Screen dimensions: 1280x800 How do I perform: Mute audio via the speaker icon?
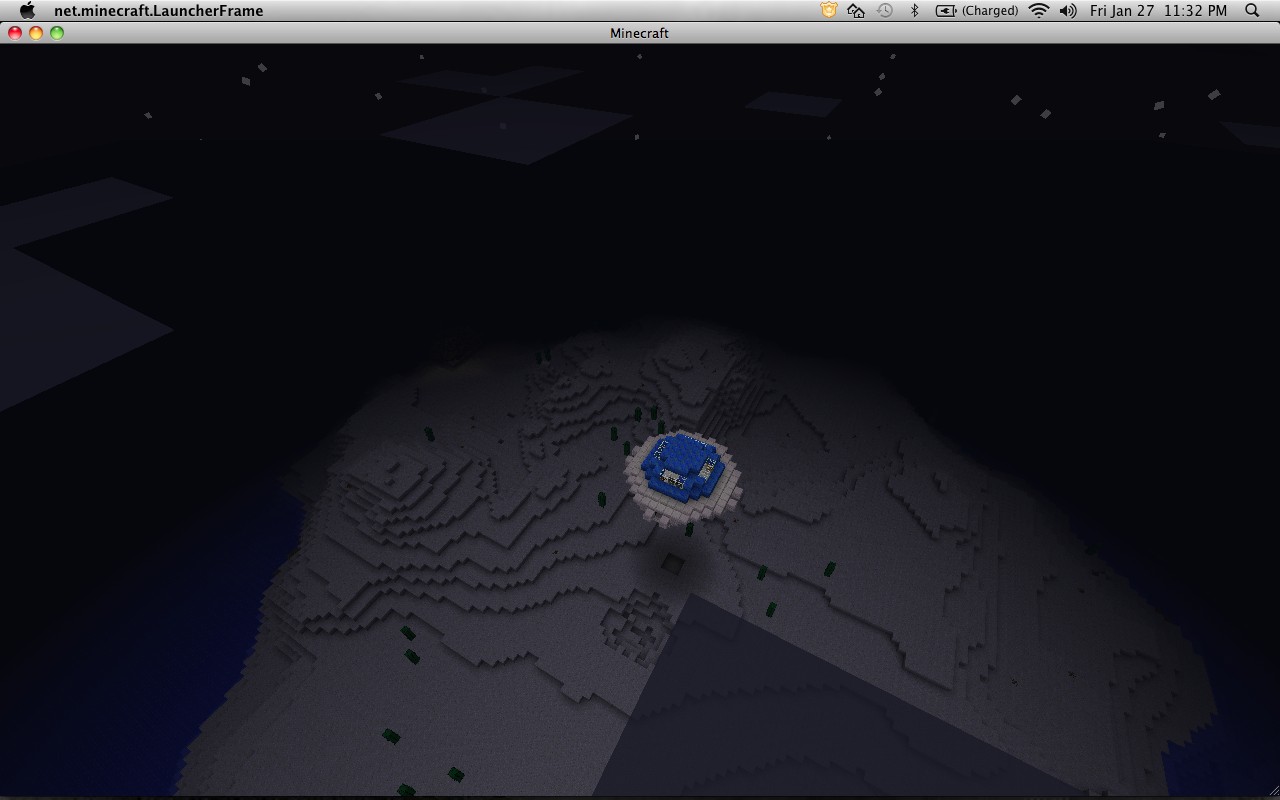[1066, 11]
